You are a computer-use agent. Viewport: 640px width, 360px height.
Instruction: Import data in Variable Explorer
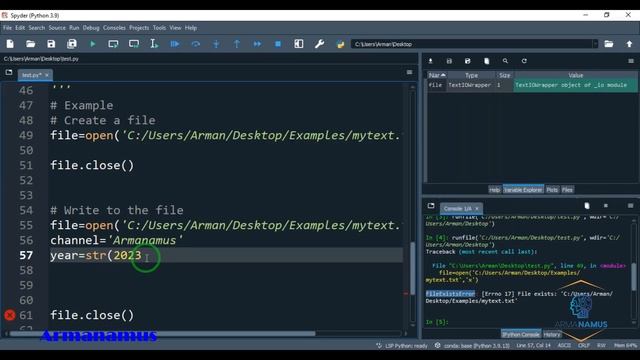(430, 61)
